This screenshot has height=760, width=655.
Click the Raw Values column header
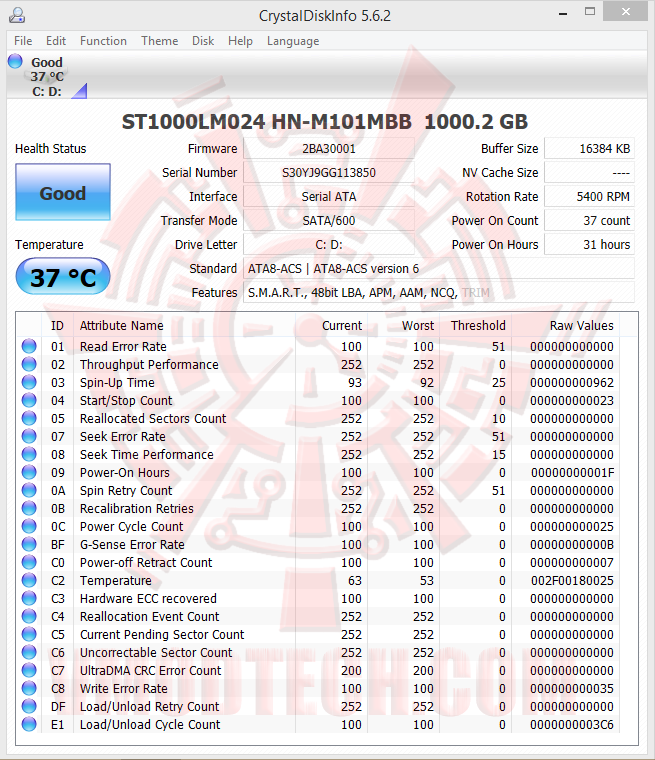click(566, 325)
